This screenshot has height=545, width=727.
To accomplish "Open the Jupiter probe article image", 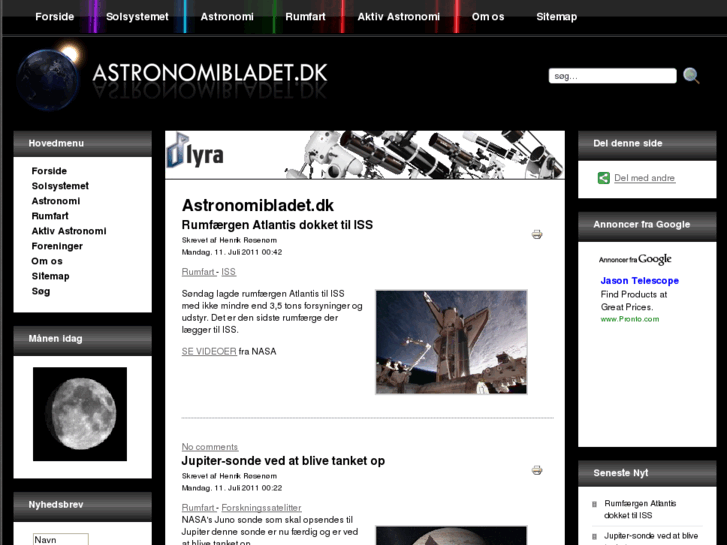I will 451,536.
